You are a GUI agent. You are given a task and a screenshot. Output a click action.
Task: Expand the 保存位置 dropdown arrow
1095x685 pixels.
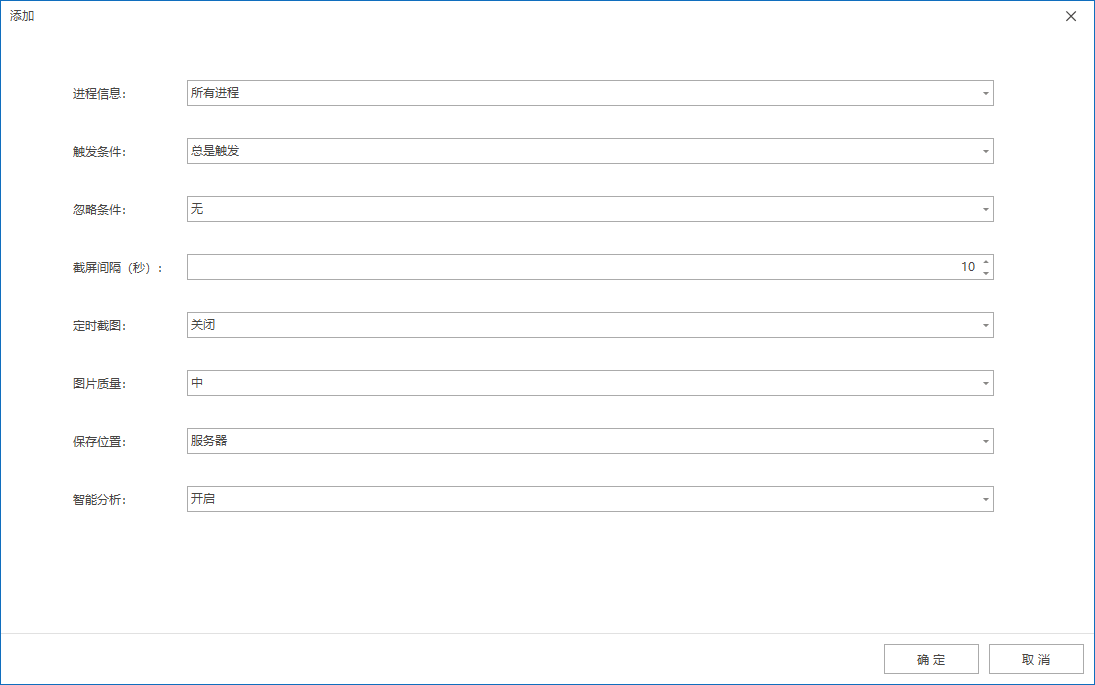[x=985, y=442]
